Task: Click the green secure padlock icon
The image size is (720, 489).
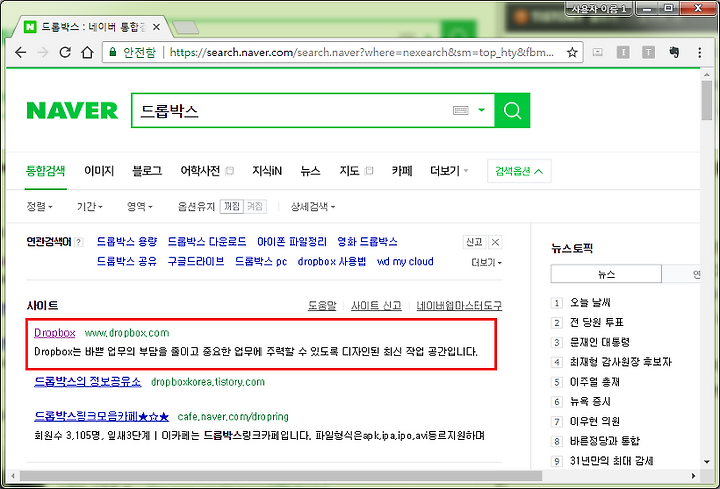Action: (112, 52)
